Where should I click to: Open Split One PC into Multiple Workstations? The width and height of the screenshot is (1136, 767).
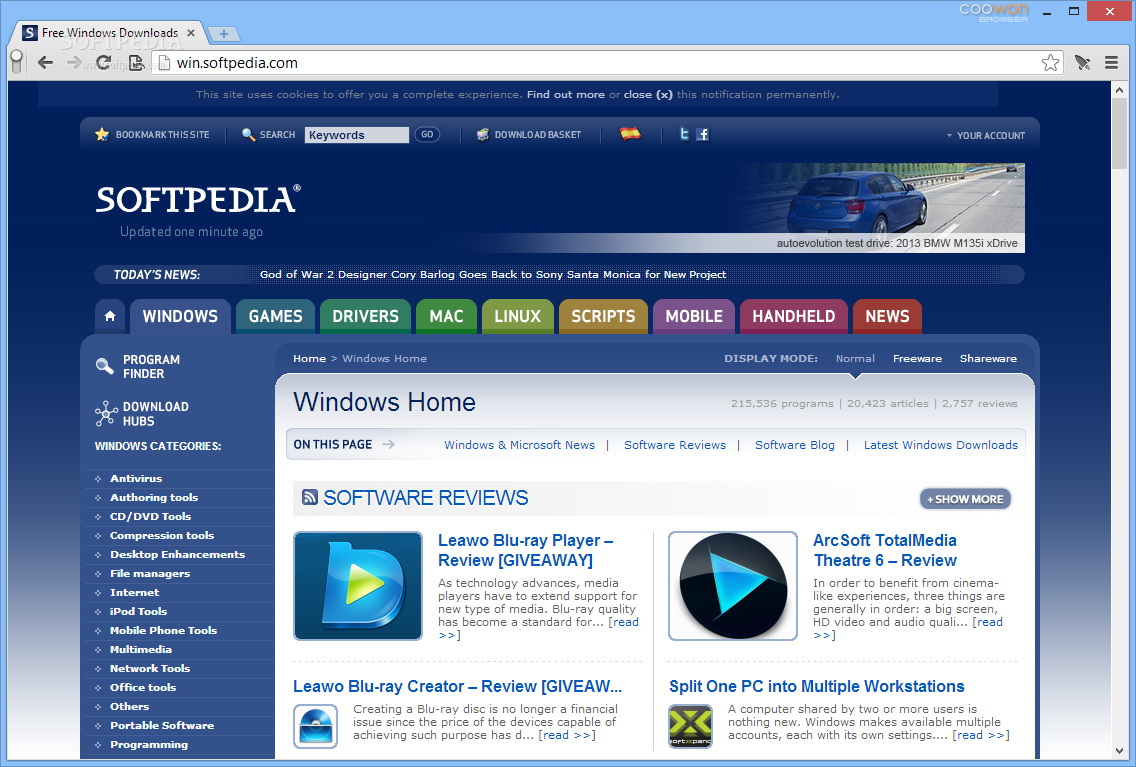(816, 686)
